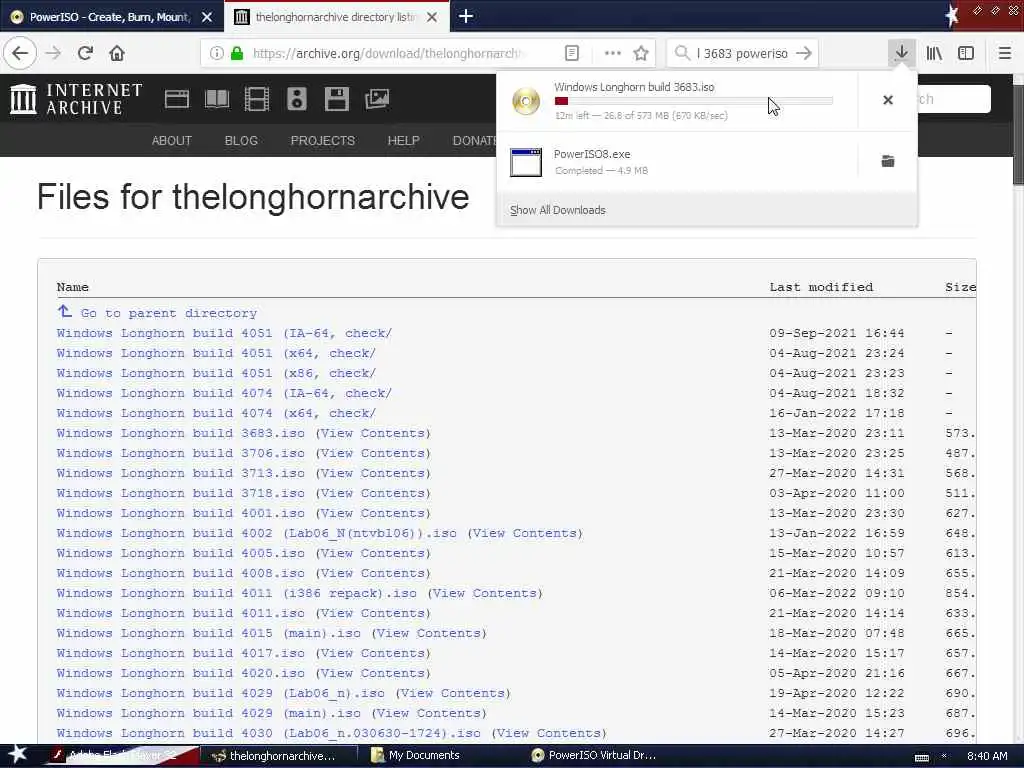1024x768 pixels.
Task: Open the browser home page
Action: coord(117,53)
